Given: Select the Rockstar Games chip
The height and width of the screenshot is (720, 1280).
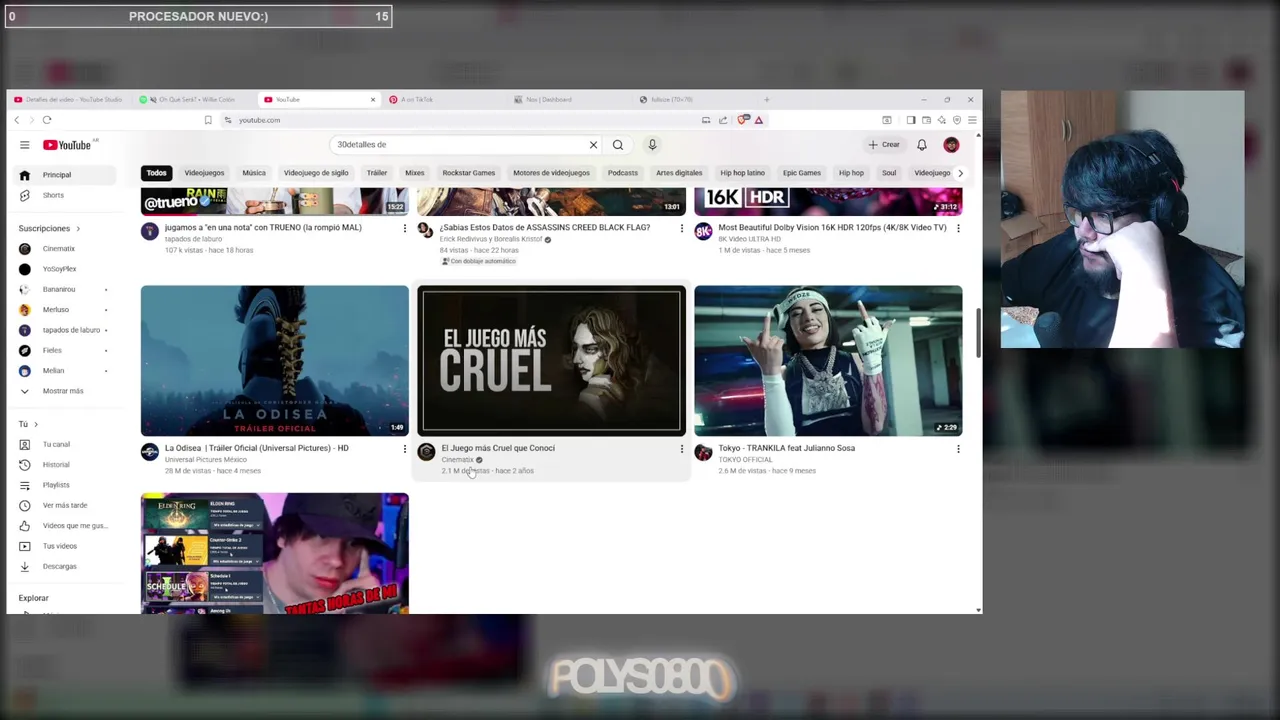Looking at the screenshot, I should [x=469, y=173].
